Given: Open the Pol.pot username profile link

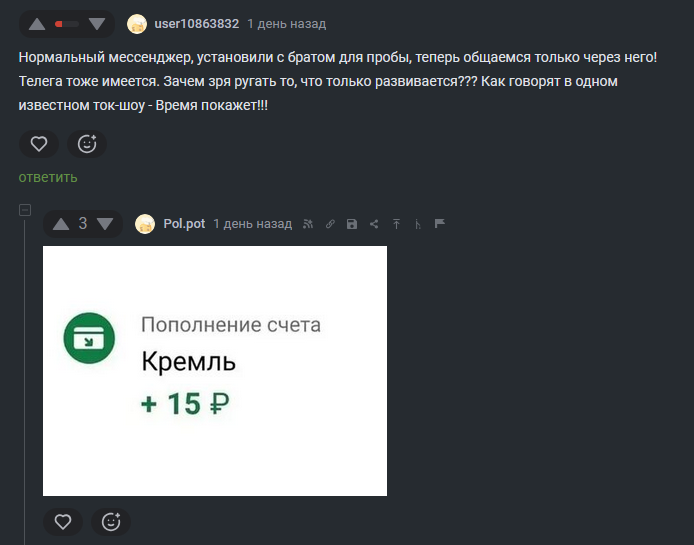Looking at the screenshot, I should click(x=184, y=224).
